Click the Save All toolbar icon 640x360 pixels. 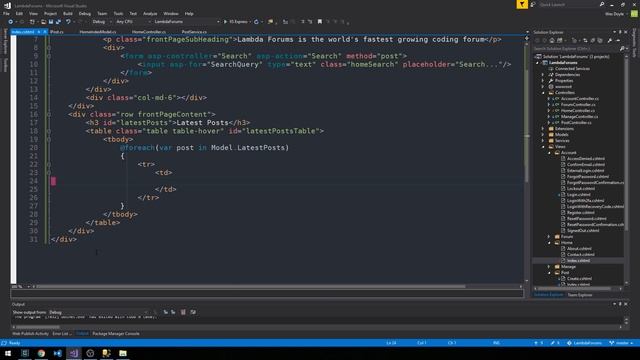(58, 22)
